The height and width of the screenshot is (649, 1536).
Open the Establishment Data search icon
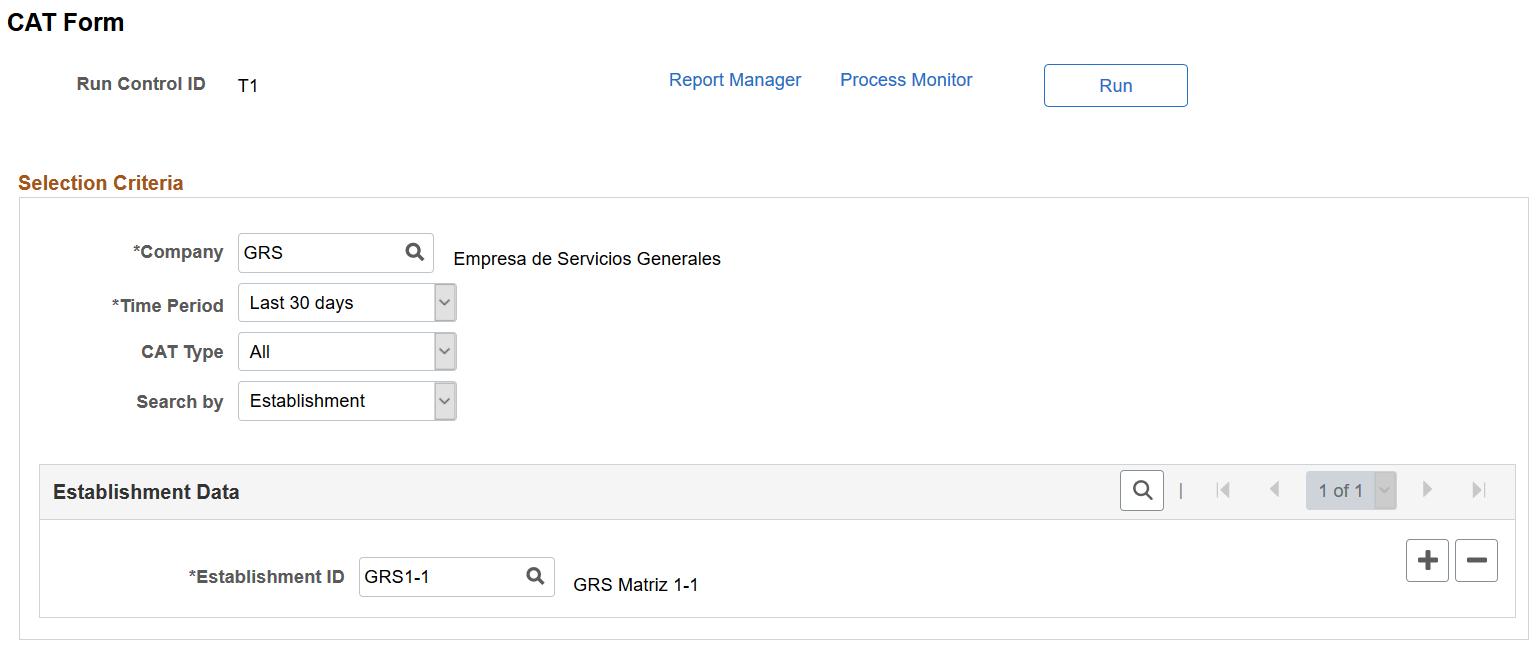[1142, 490]
